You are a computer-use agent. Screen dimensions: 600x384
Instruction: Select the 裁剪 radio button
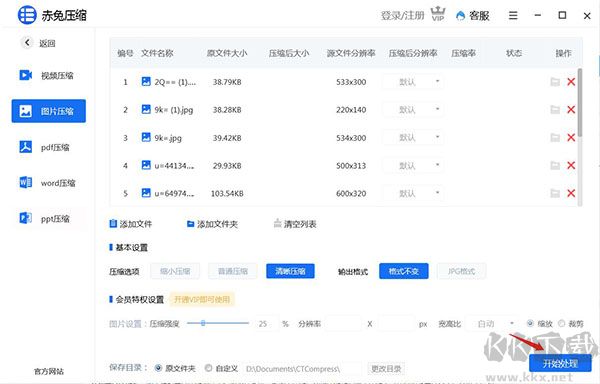[562, 323]
